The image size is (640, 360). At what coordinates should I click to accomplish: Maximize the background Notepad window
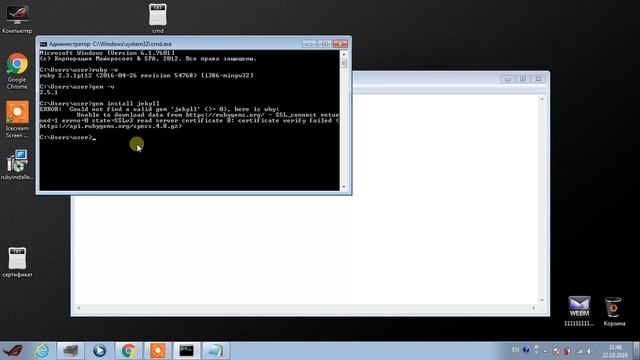[523, 79]
